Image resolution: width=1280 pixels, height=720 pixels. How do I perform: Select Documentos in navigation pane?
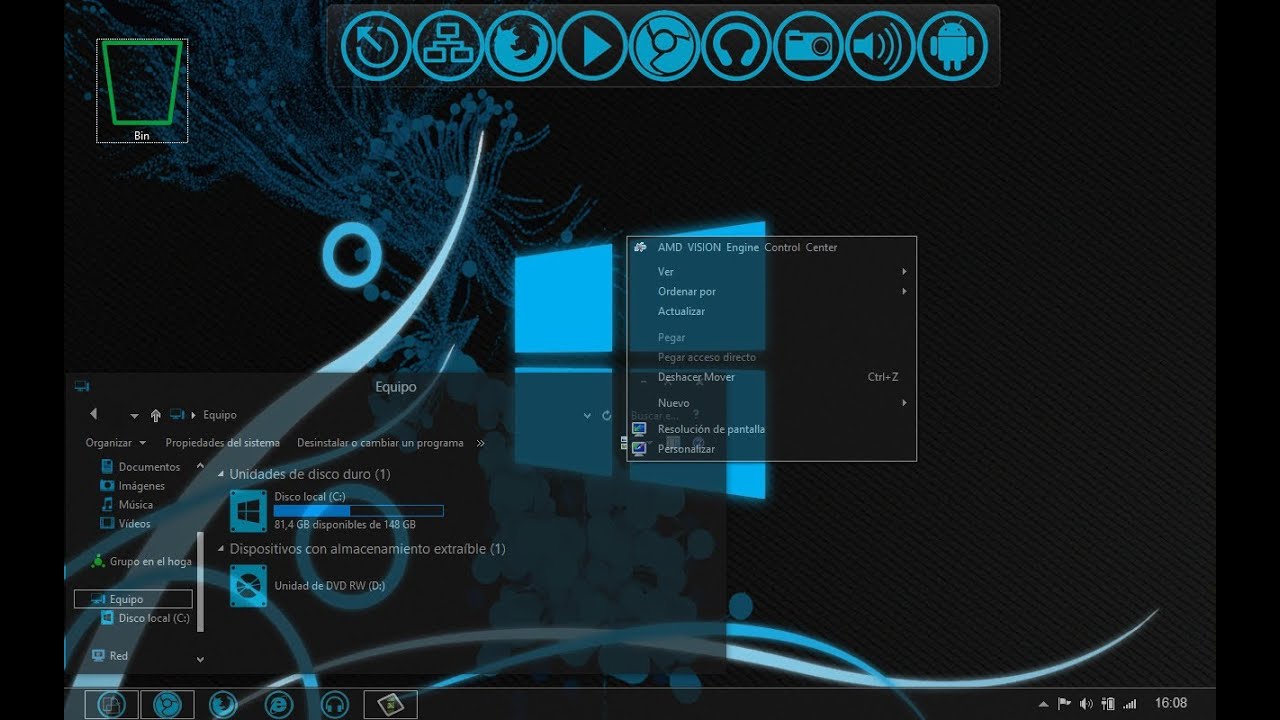point(141,467)
